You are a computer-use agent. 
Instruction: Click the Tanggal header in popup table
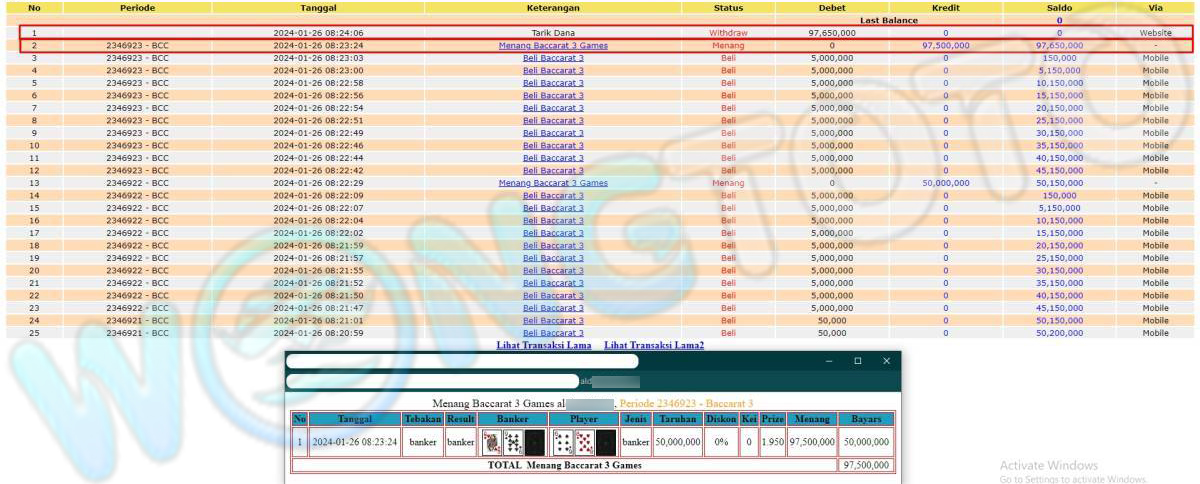(x=354, y=419)
